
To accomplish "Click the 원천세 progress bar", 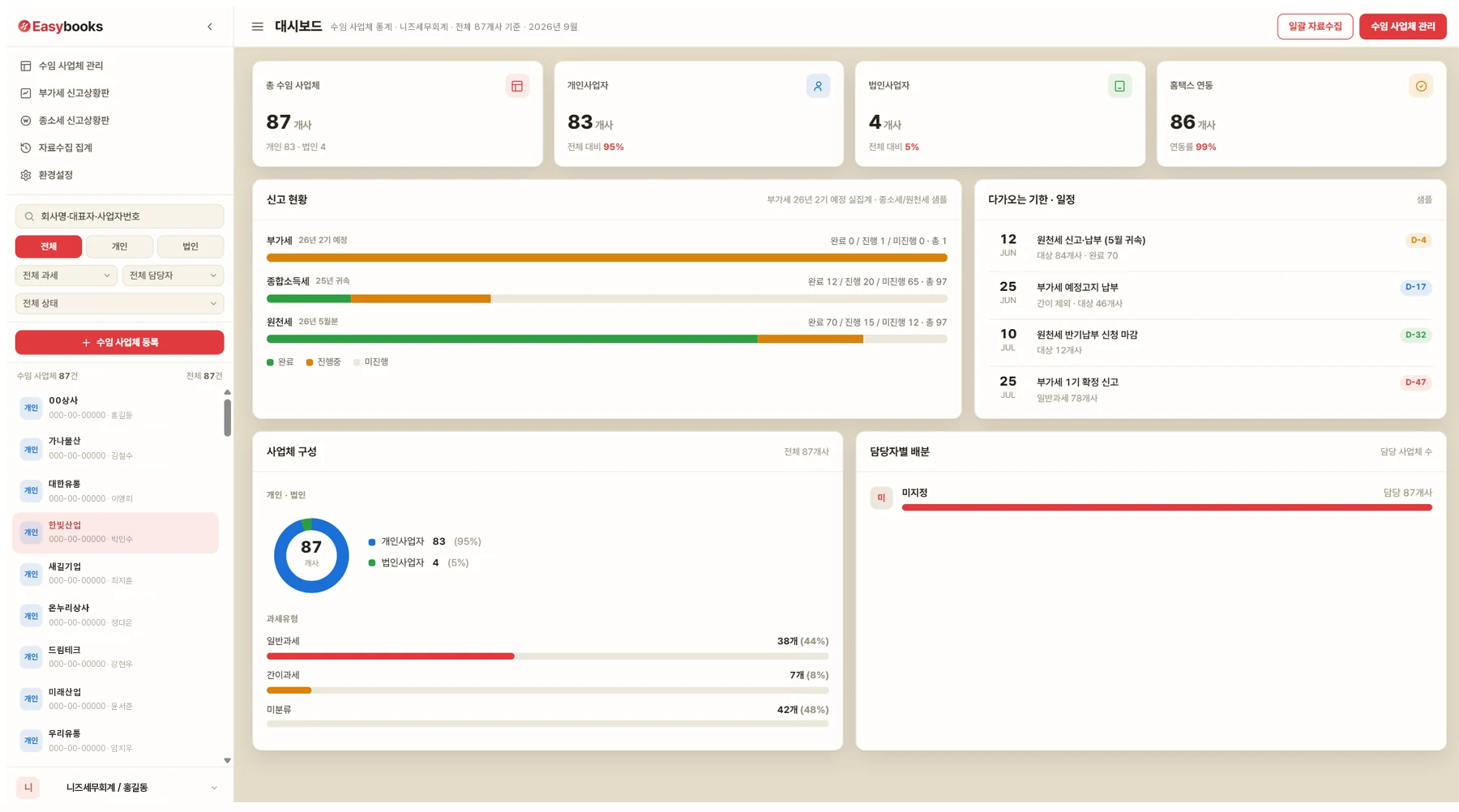I will coord(607,340).
